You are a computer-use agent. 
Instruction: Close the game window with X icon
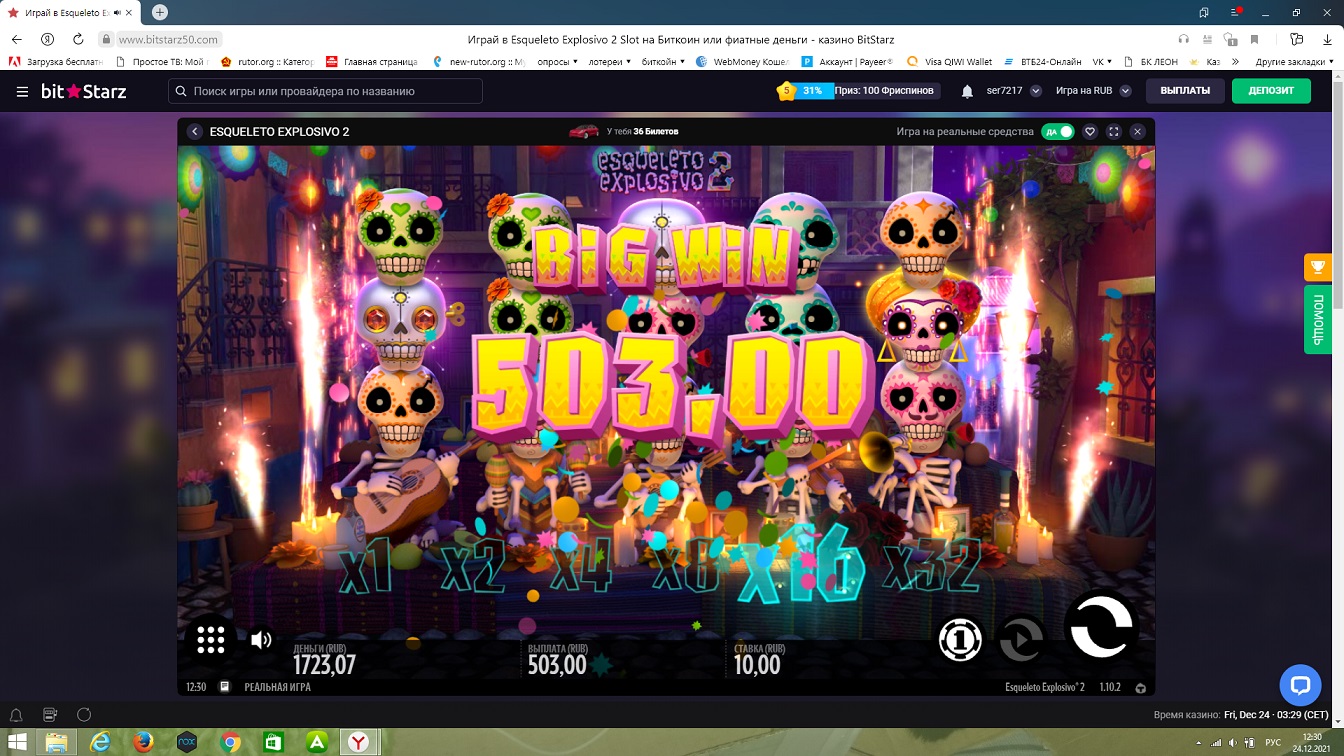point(1137,132)
